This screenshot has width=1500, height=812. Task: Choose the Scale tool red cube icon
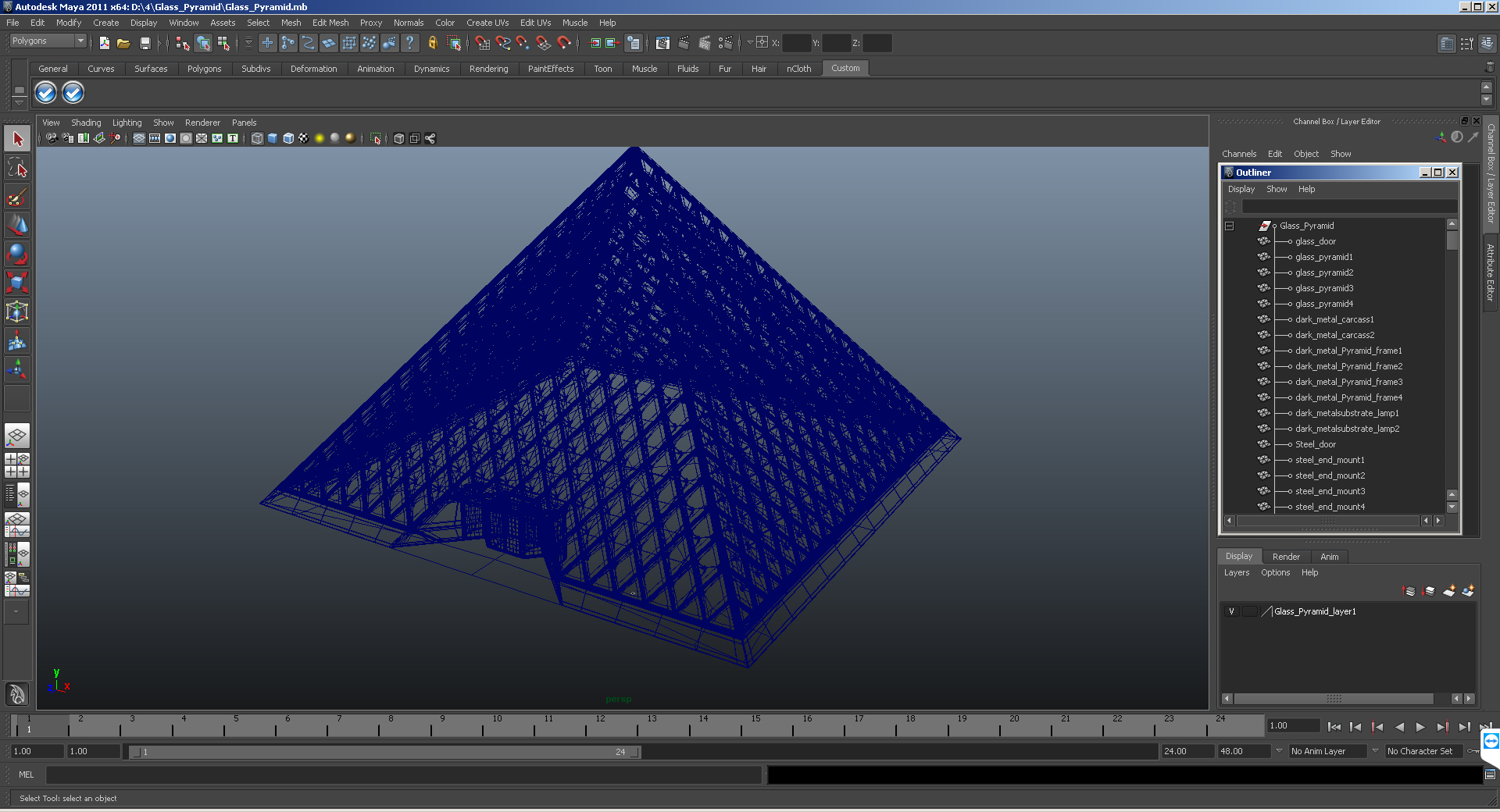tap(17, 283)
